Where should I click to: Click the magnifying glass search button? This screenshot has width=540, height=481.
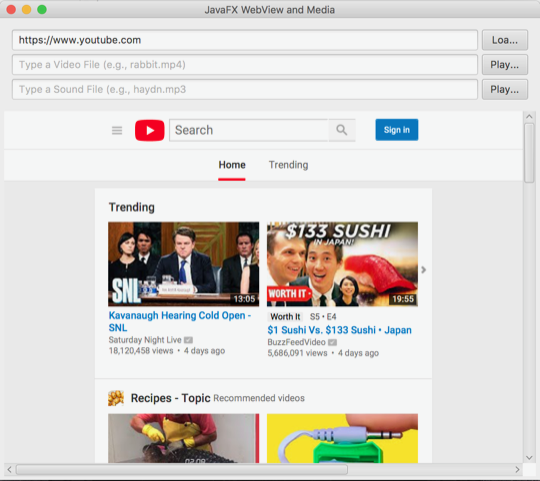(x=342, y=130)
